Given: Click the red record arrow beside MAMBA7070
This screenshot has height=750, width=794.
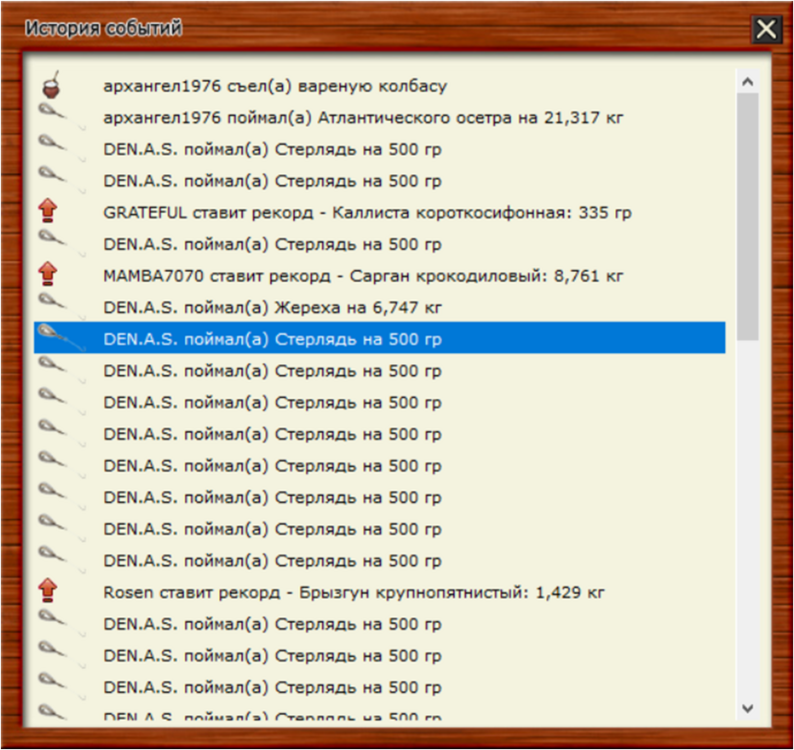Looking at the screenshot, I should click(x=47, y=275).
